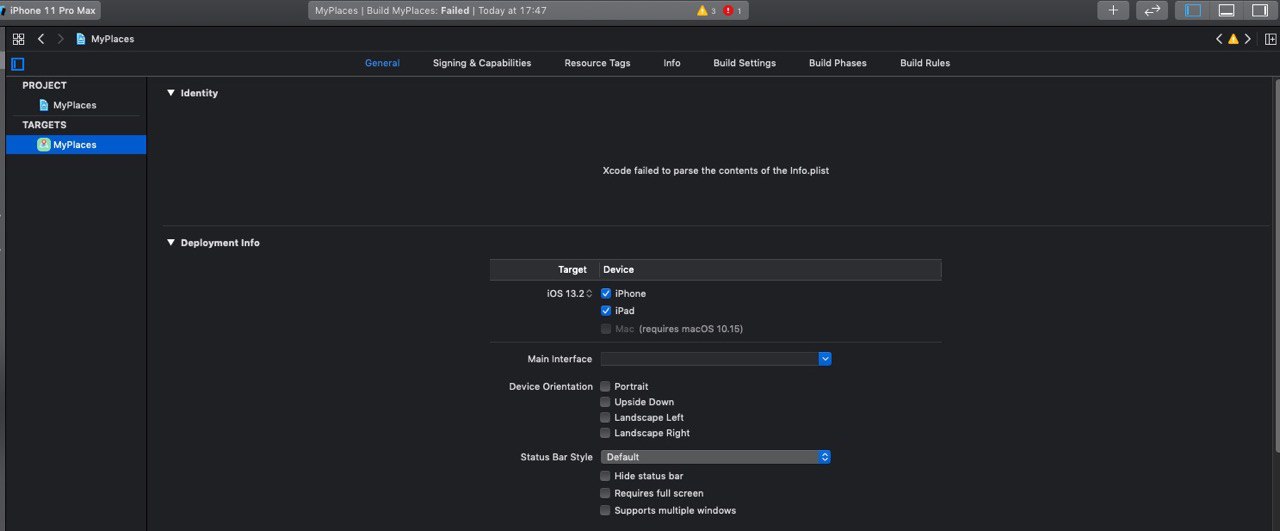Toggle the bottom debug area
Screen dimensions: 1280x531
pos(1226,10)
